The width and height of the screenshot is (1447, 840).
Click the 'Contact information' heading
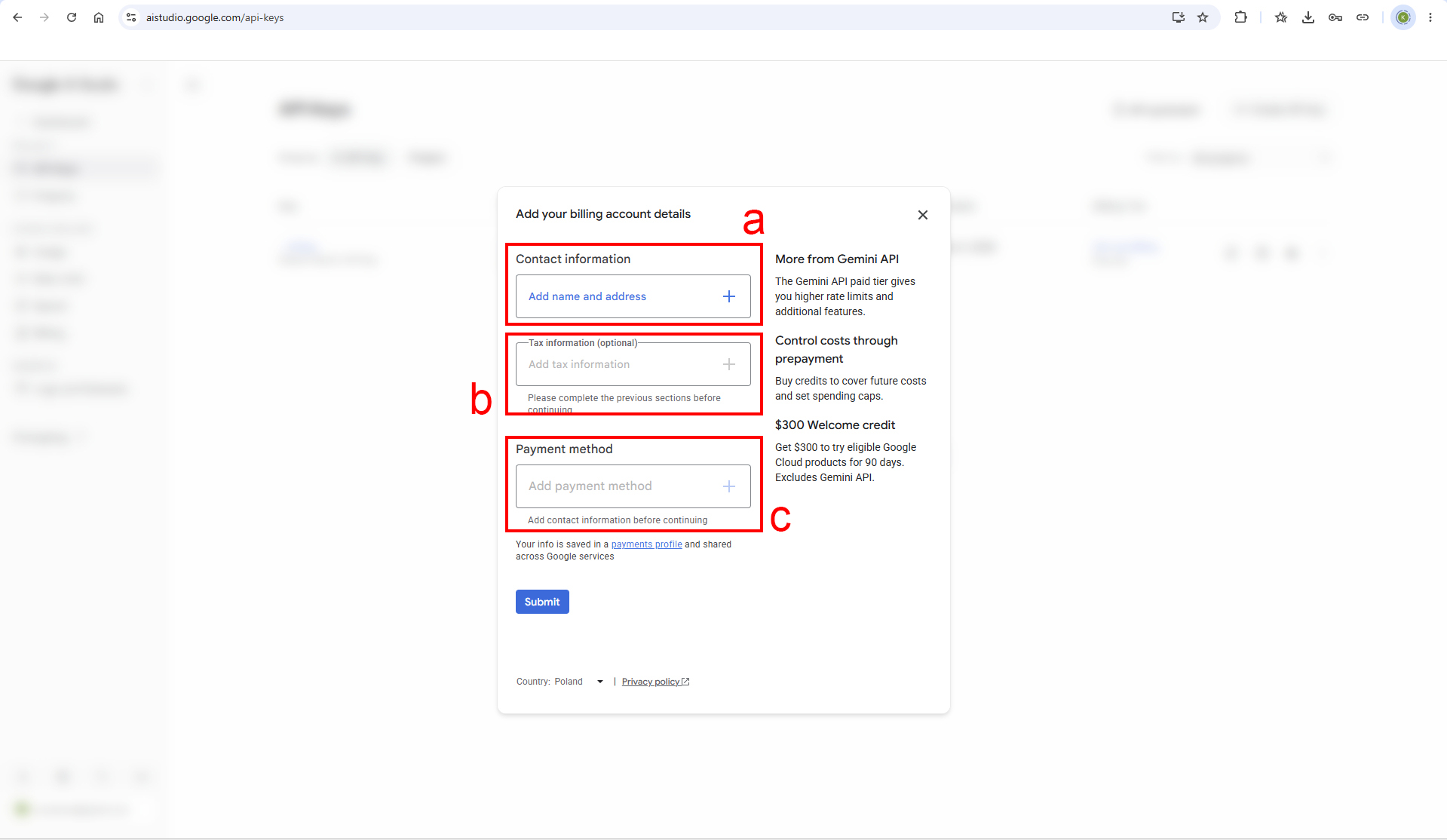coord(573,259)
